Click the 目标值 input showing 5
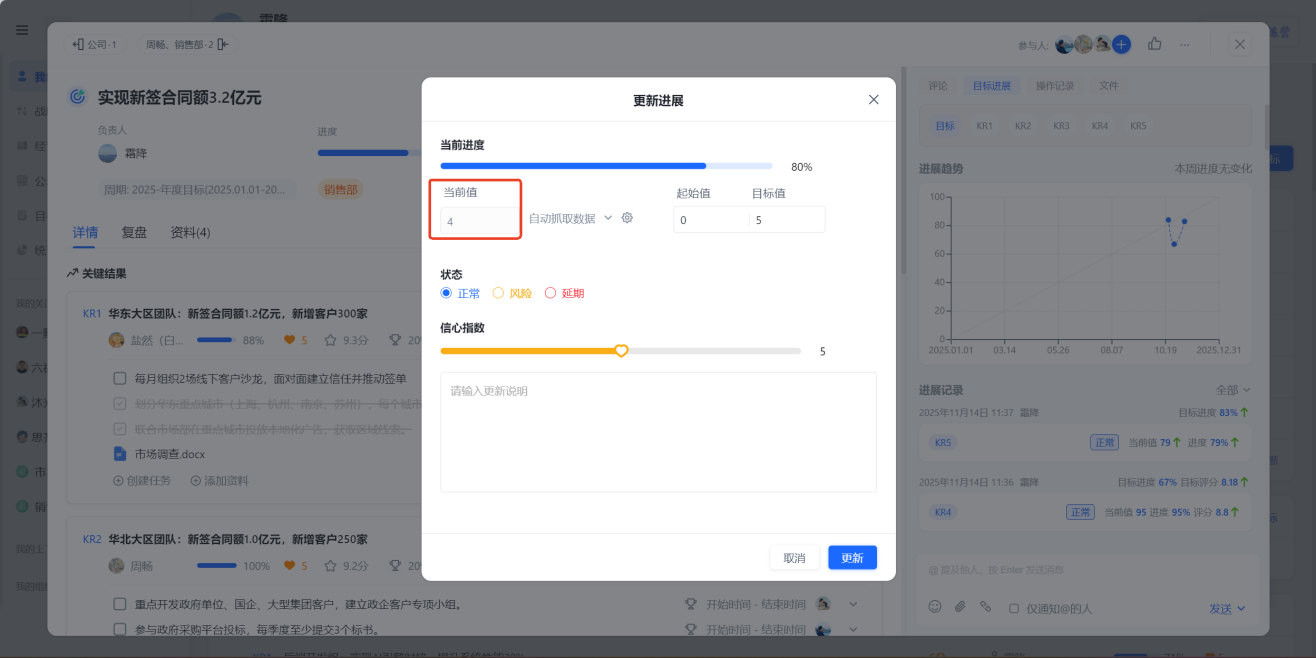1316x658 pixels. point(787,220)
